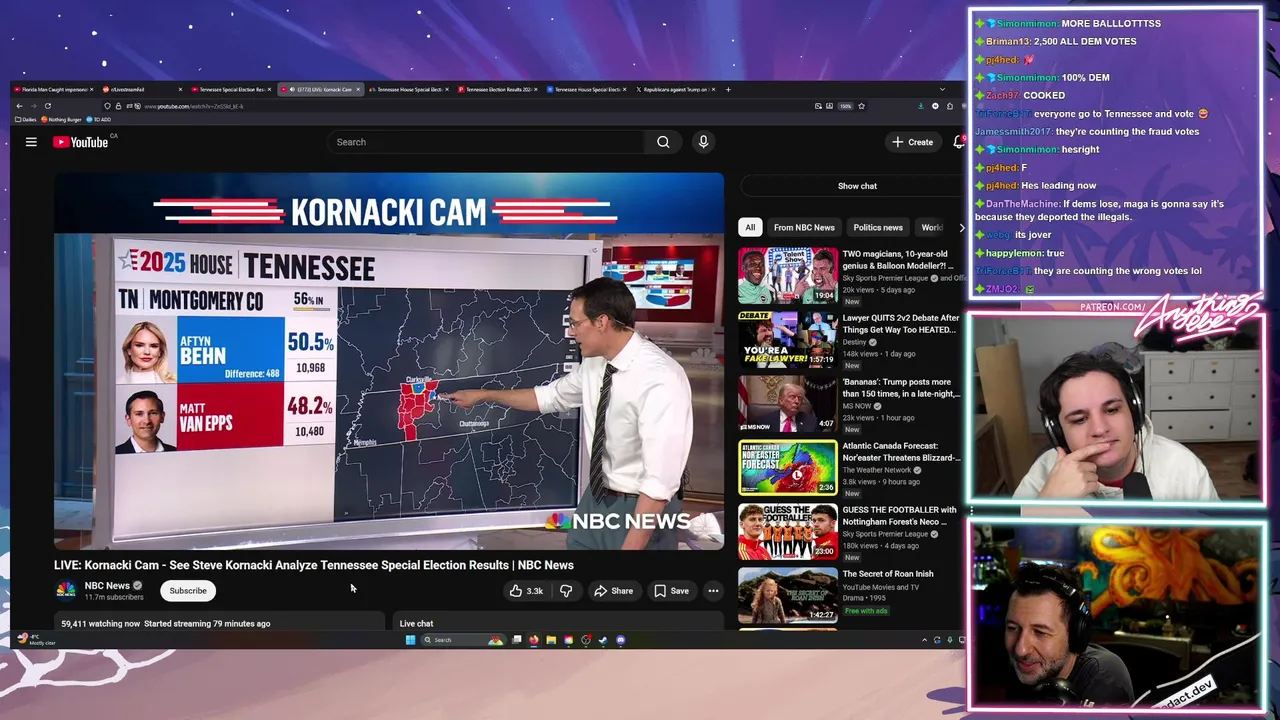Click the Windows taskbar Search box

pos(462,640)
